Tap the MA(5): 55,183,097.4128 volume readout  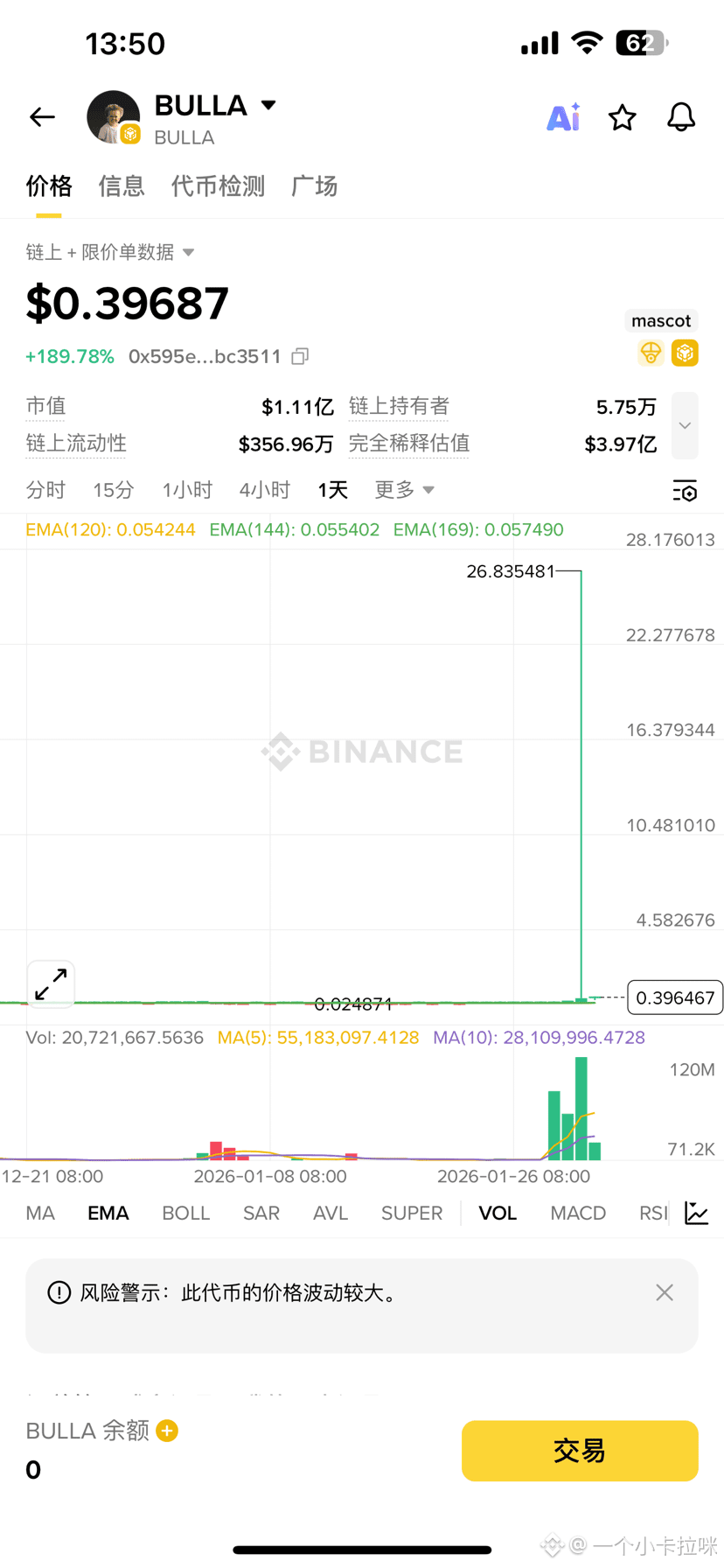point(318,1038)
